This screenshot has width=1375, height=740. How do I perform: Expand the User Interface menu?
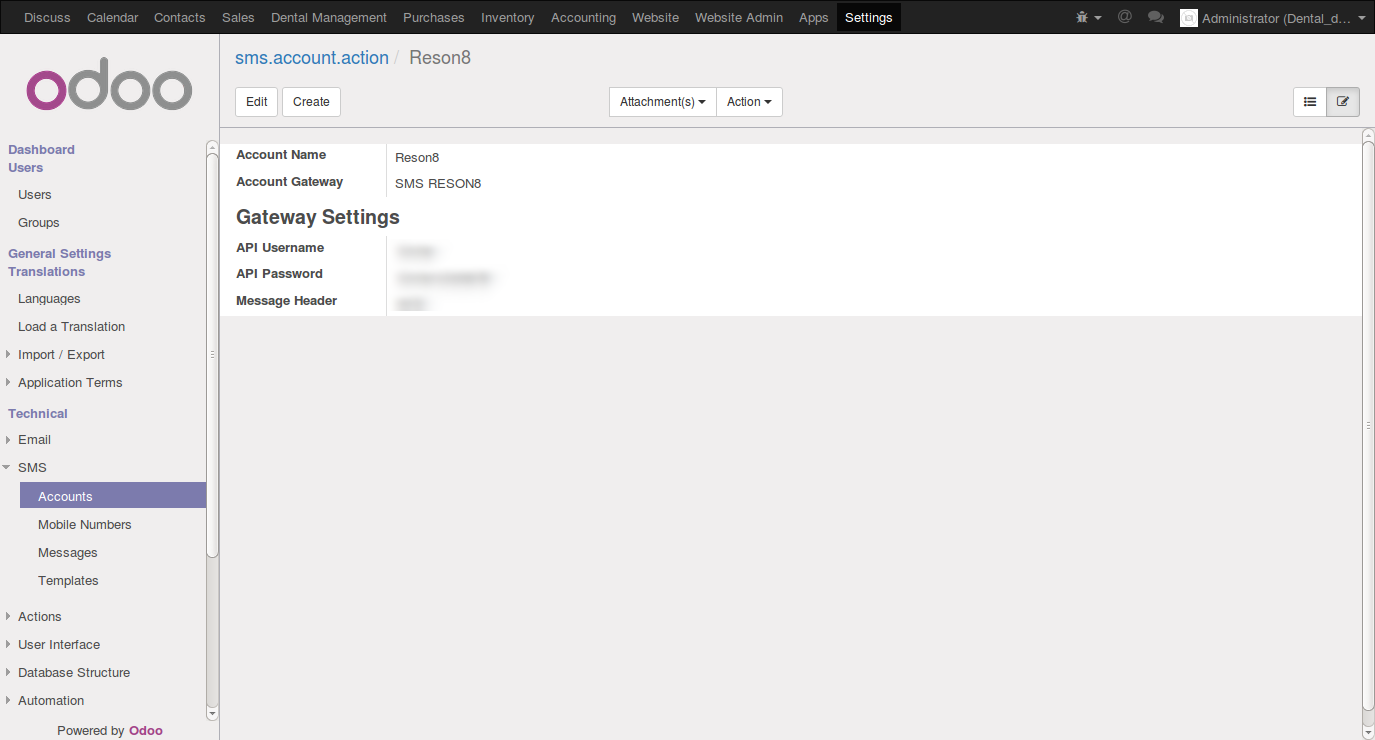59,645
